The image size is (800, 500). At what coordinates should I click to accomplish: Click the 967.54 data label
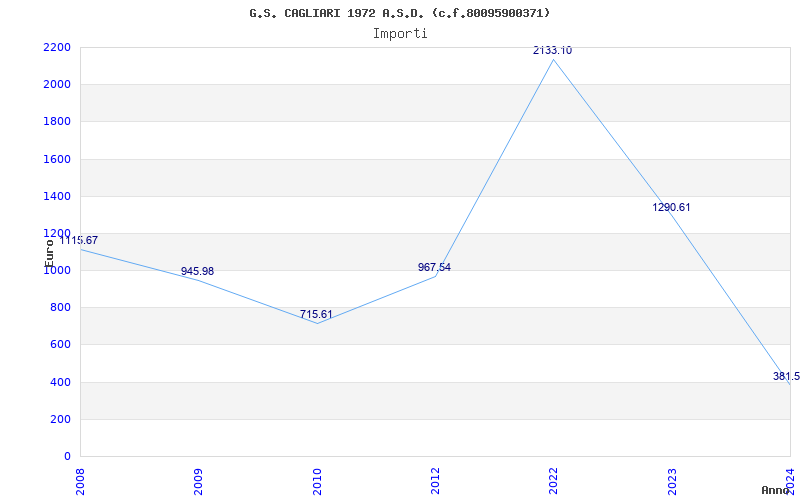click(x=434, y=267)
